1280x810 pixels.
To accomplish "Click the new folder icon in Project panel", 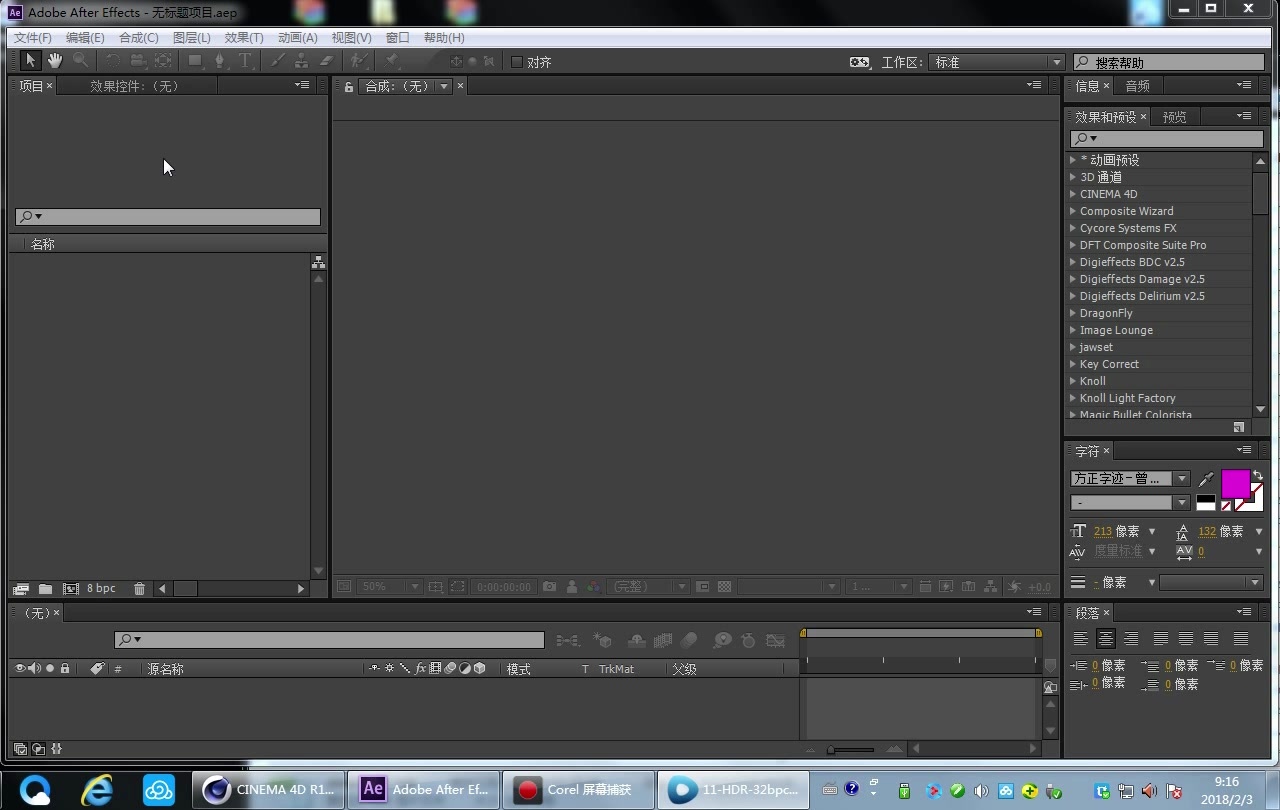I will [x=45, y=589].
